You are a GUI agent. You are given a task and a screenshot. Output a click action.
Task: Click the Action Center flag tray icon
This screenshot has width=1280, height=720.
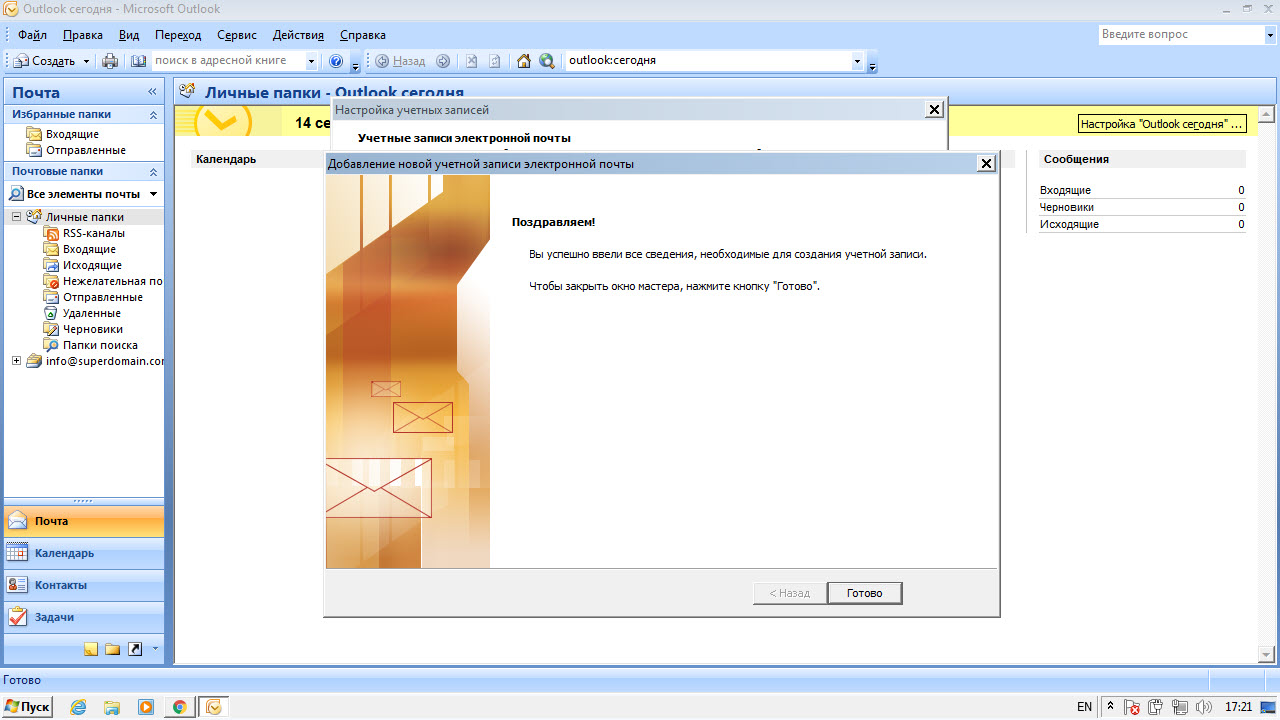click(1132, 707)
